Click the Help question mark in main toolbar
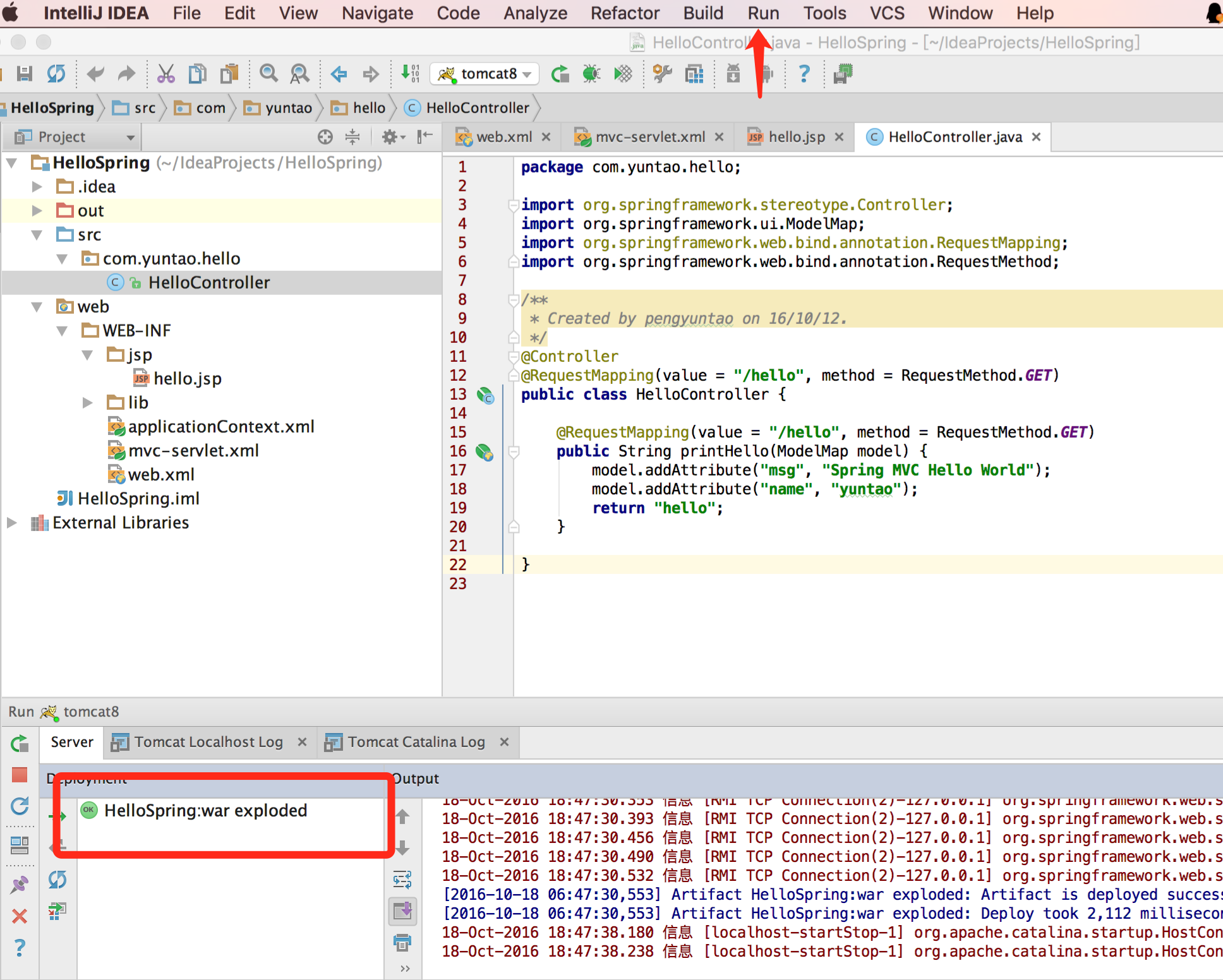Screen dimensions: 1223x980 point(804,74)
